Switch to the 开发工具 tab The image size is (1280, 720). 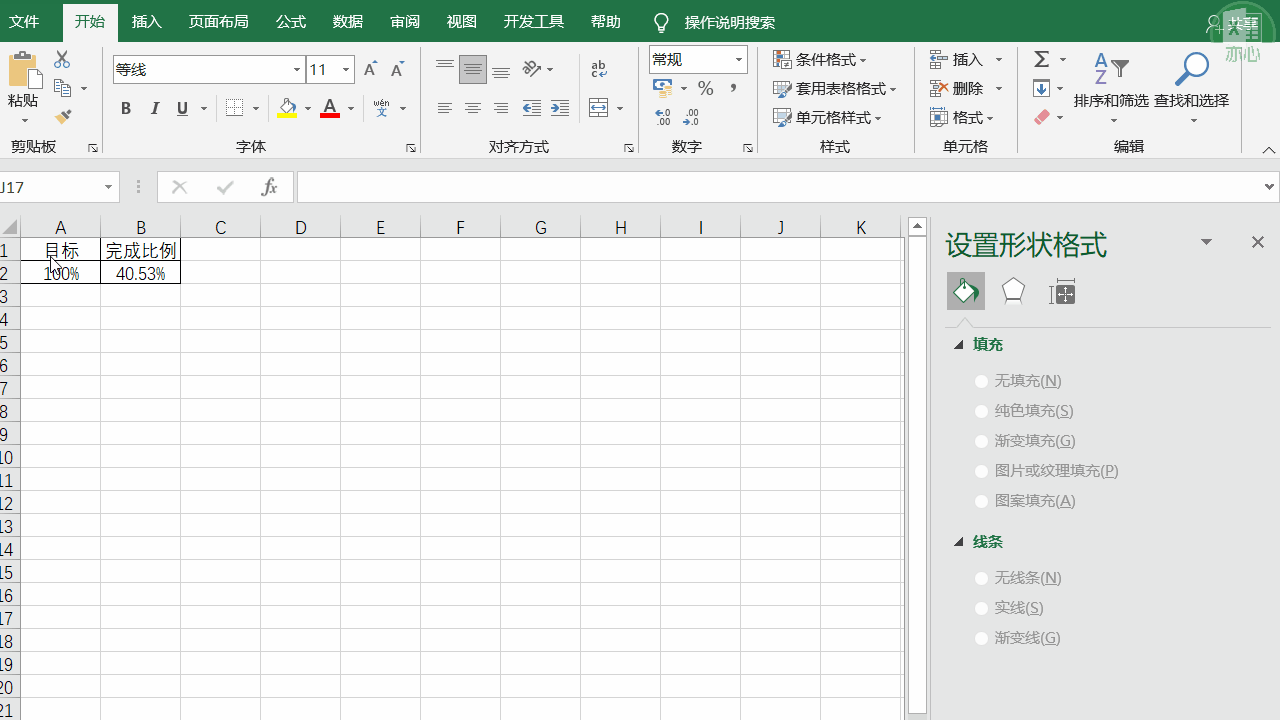(x=534, y=21)
